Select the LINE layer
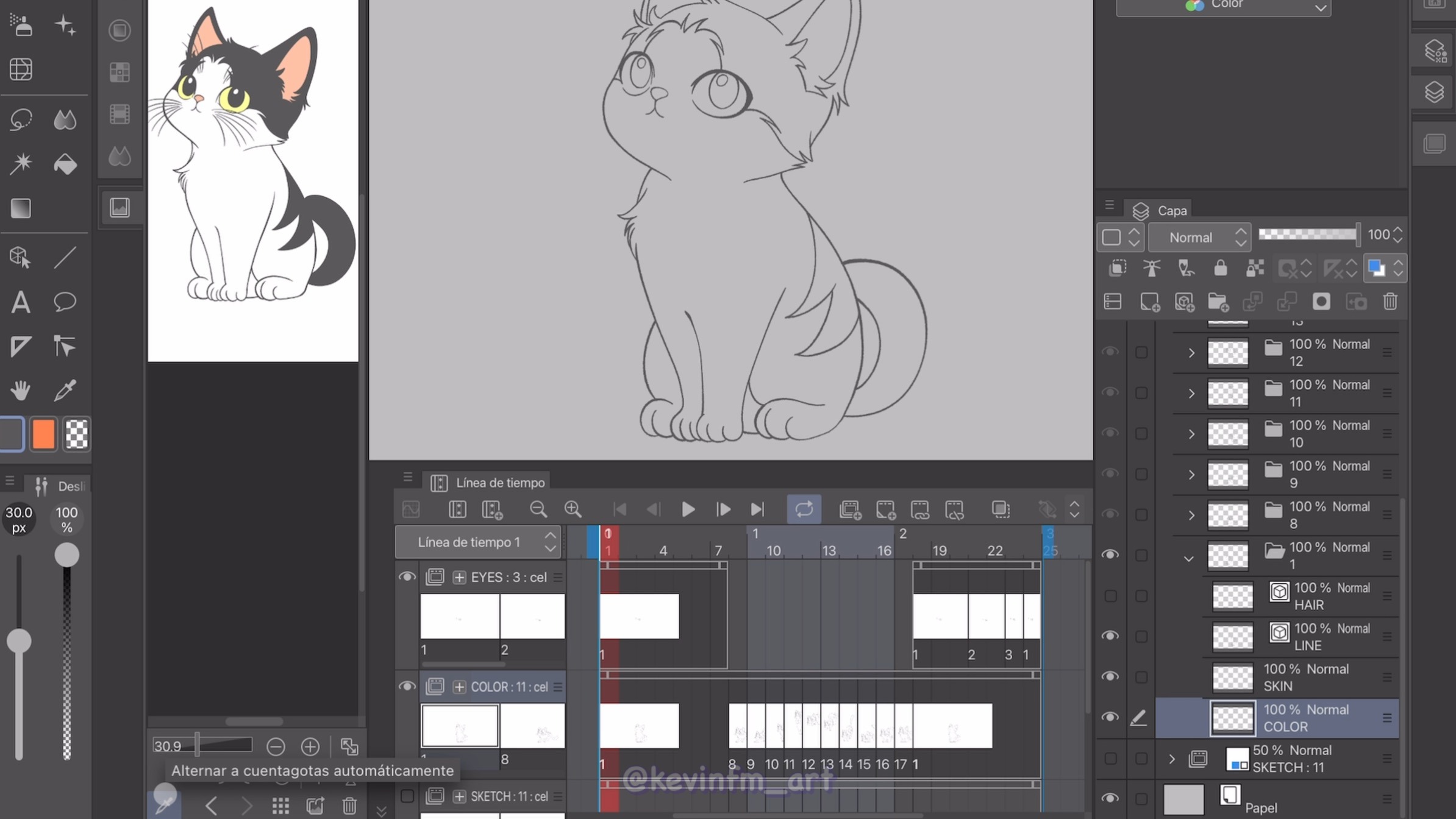Viewport: 1456px width, 819px height. tap(1329, 637)
